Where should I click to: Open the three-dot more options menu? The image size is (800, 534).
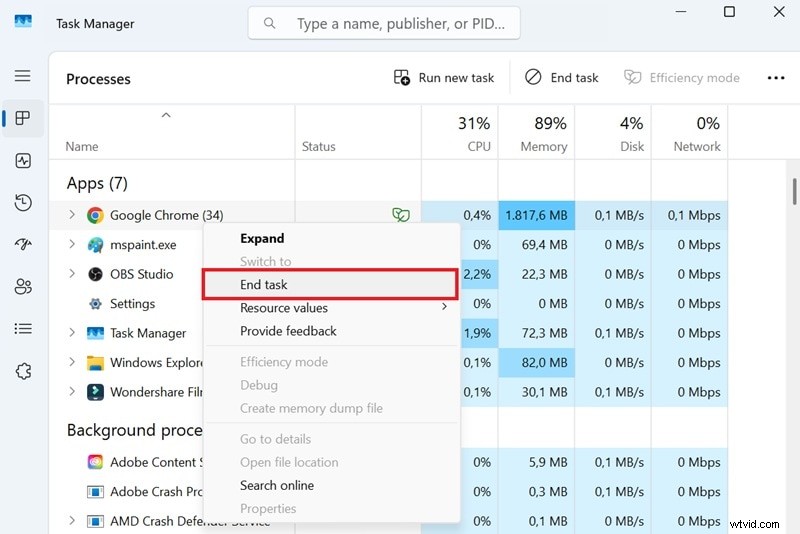775,78
